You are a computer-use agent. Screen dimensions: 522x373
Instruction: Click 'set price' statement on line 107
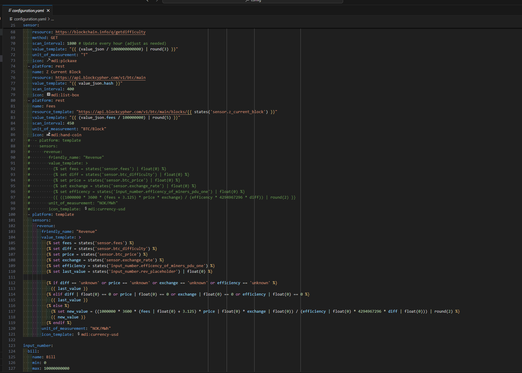coord(97,254)
